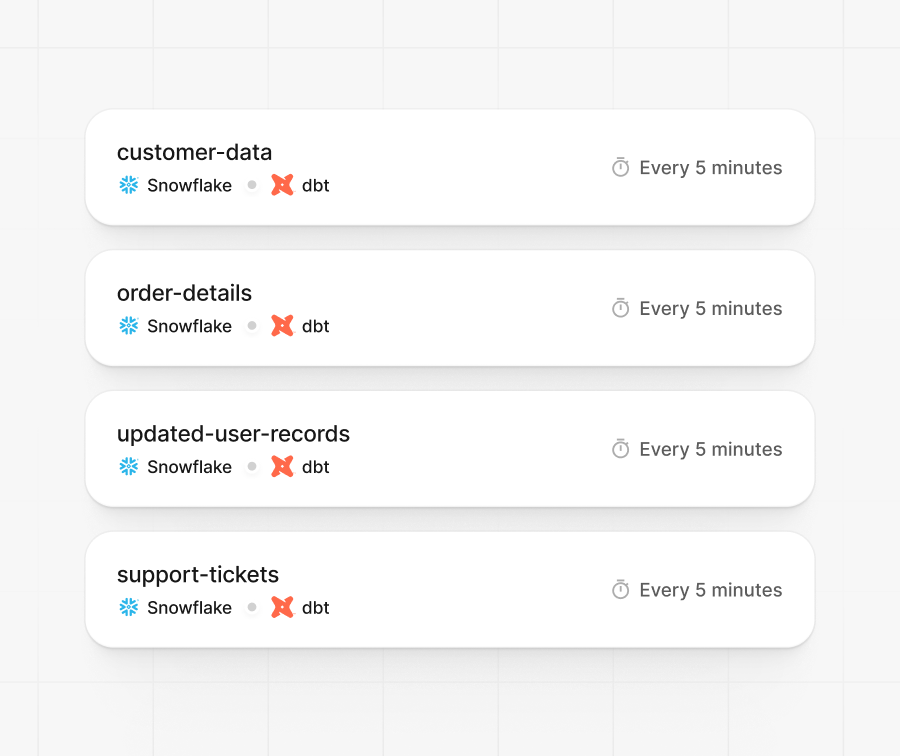Select the Snowflake icon under order-details

point(128,326)
